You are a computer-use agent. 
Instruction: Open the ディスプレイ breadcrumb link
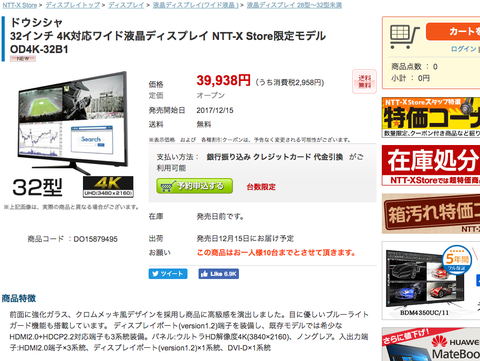pos(126,5)
